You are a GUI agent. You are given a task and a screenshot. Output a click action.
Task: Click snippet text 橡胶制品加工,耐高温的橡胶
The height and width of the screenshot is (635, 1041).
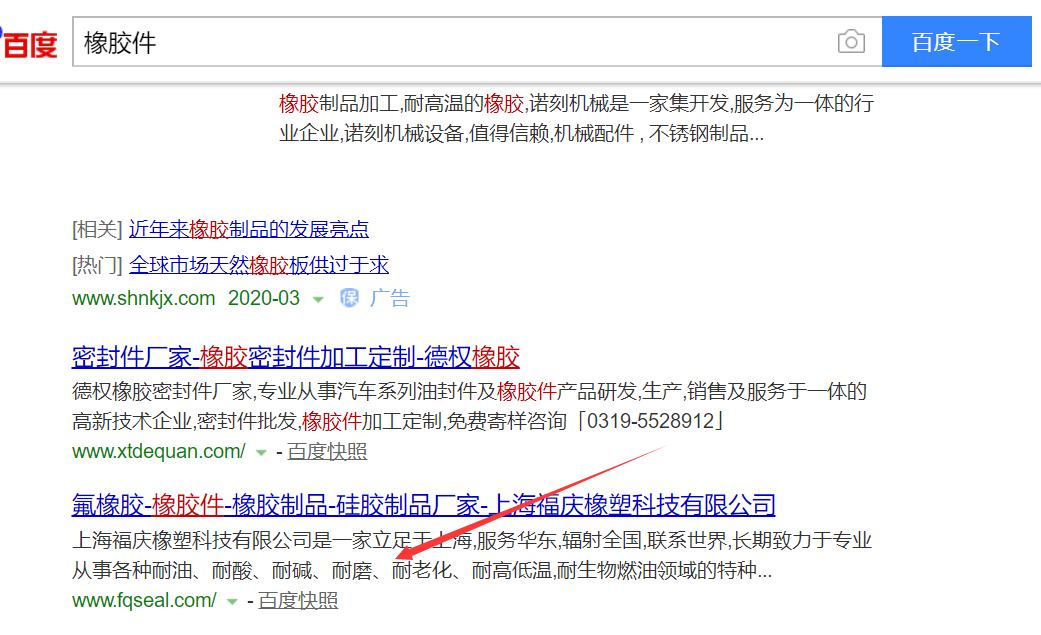pyautogui.click(x=402, y=104)
